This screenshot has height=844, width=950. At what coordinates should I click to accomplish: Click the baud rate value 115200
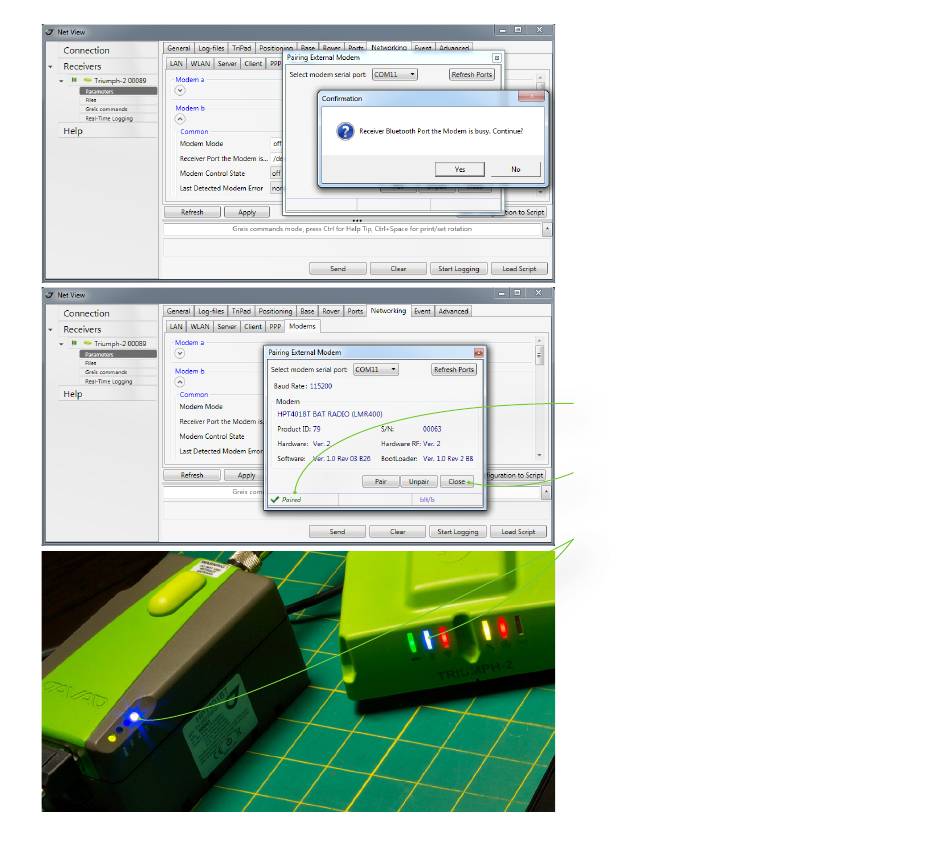pyautogui.click(x=321, y=386)
